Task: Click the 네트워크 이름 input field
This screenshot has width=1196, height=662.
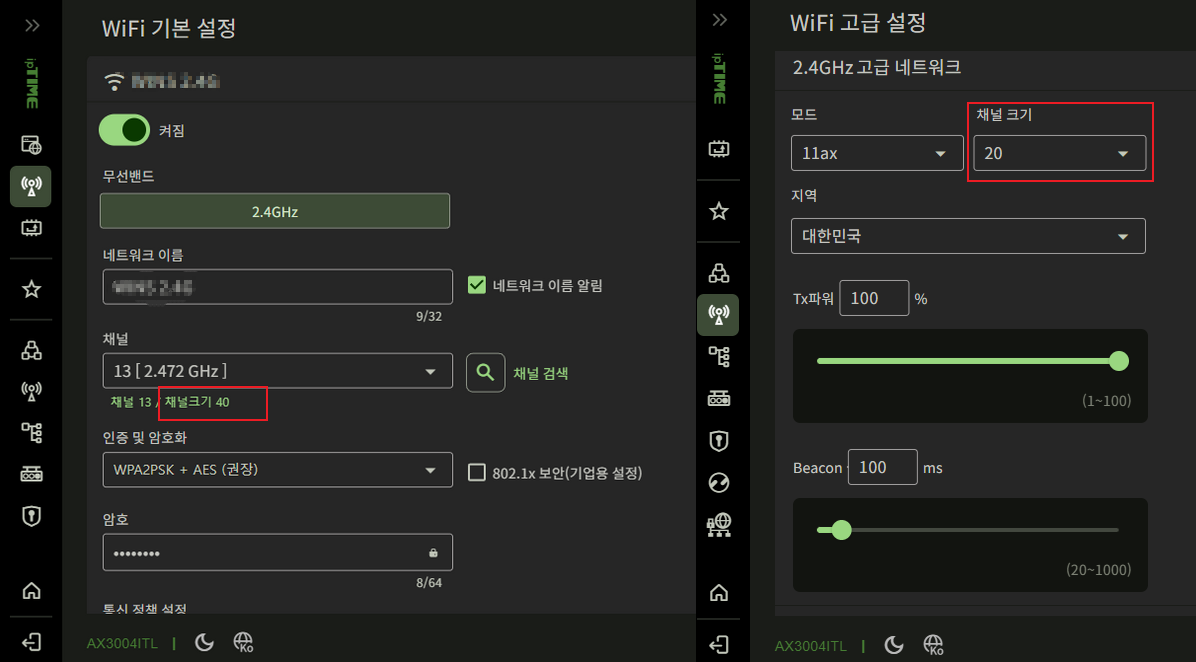Action: pyautogui.click(x=278, y=288)
